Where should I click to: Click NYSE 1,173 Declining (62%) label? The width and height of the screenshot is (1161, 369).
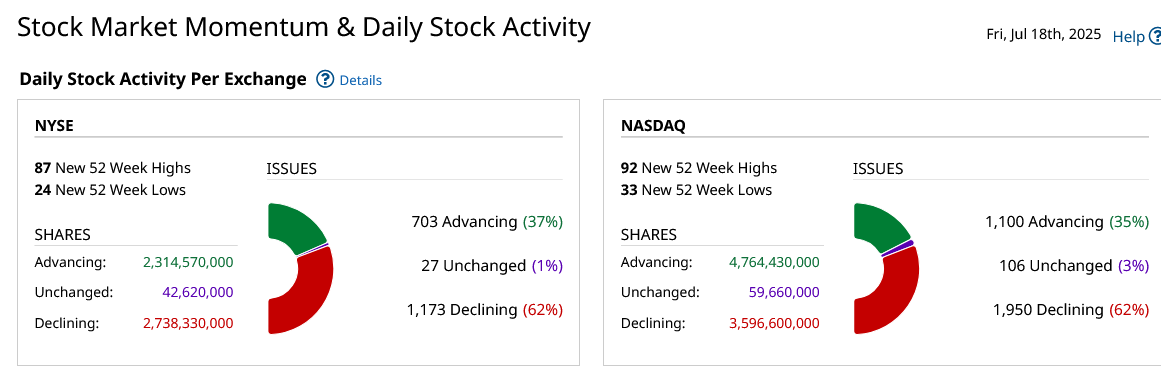tap(485, 309)
